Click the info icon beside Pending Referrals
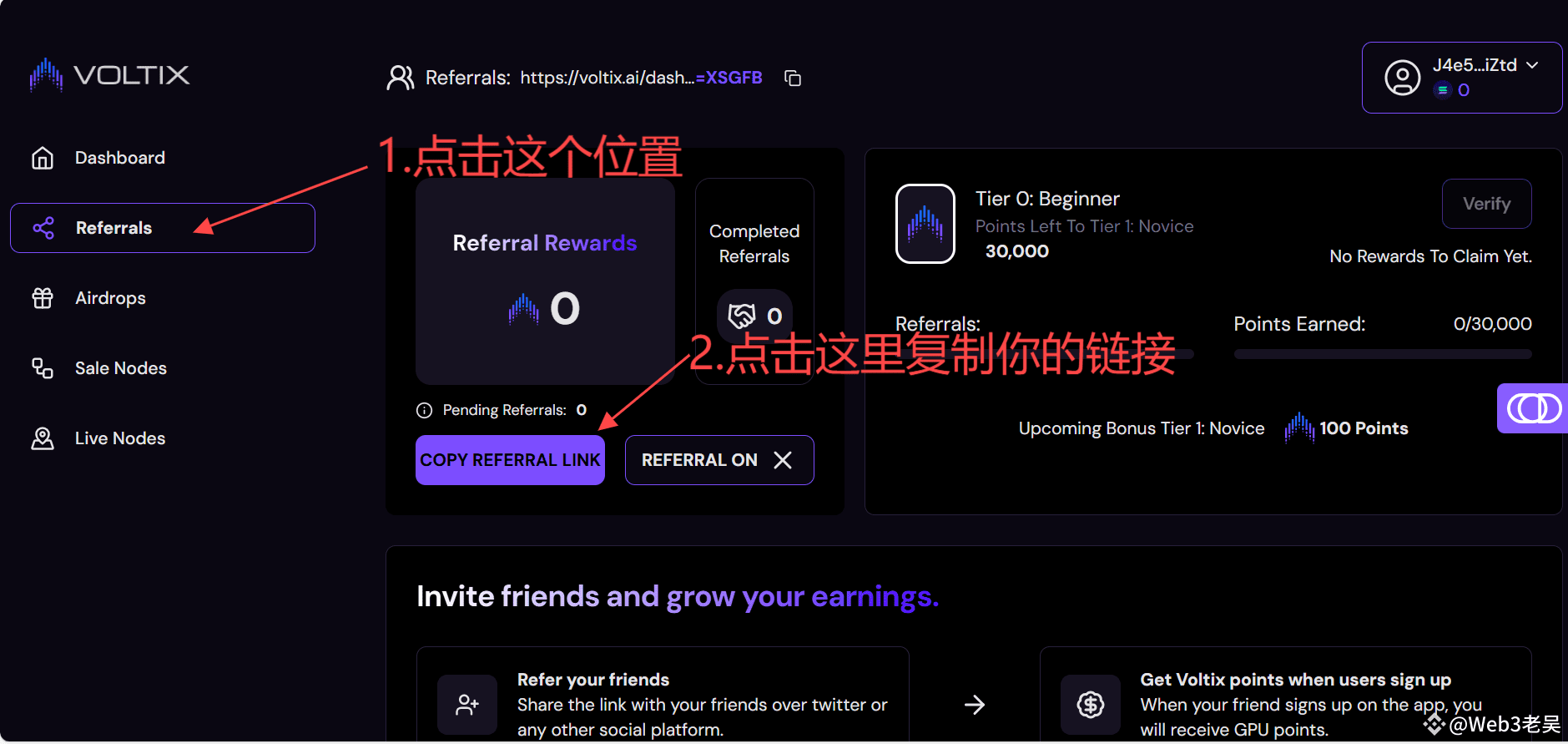This screenshot has height=744, width=1568. (424, 410)
